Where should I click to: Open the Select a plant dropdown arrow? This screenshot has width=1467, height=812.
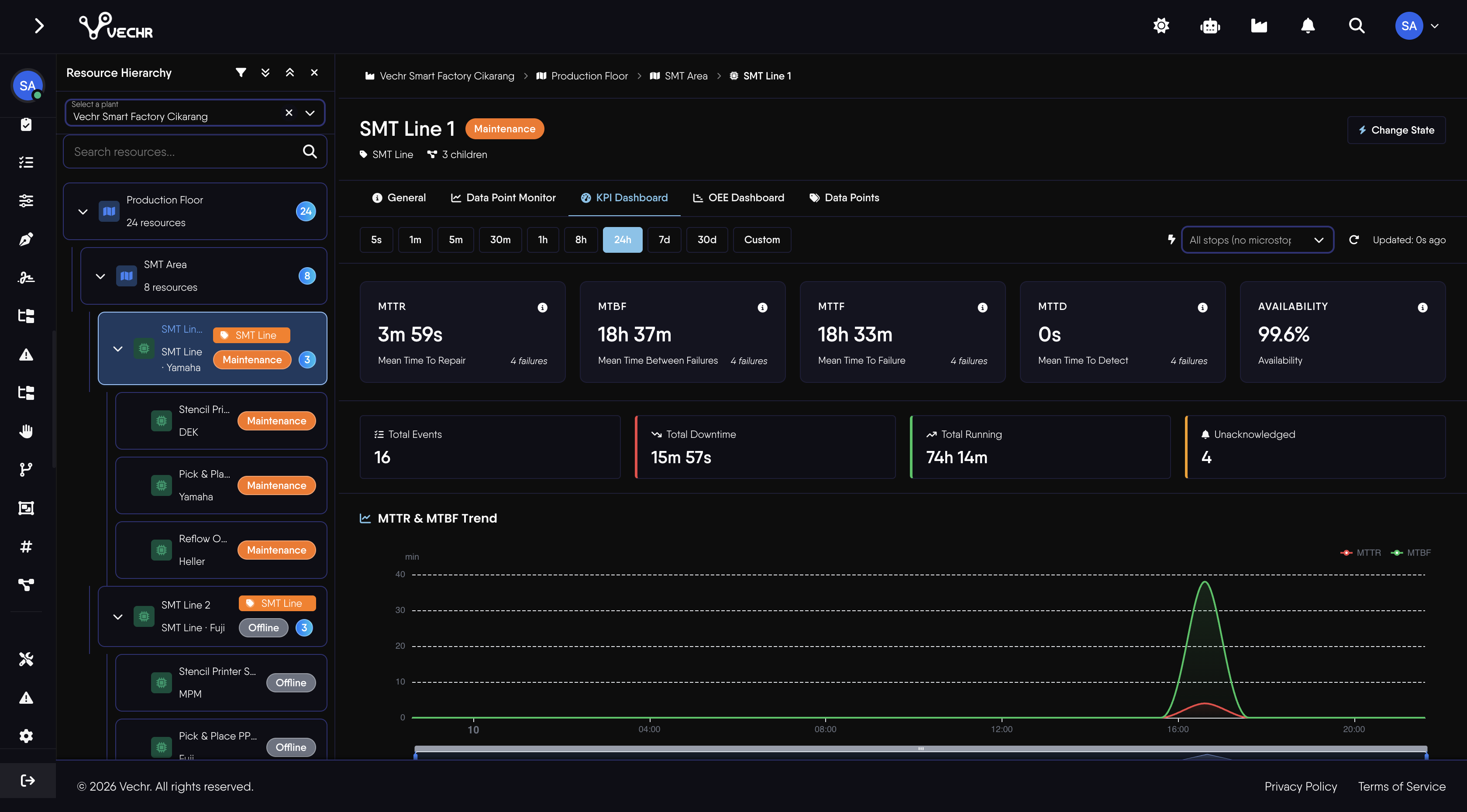click(x=310, y=113)
